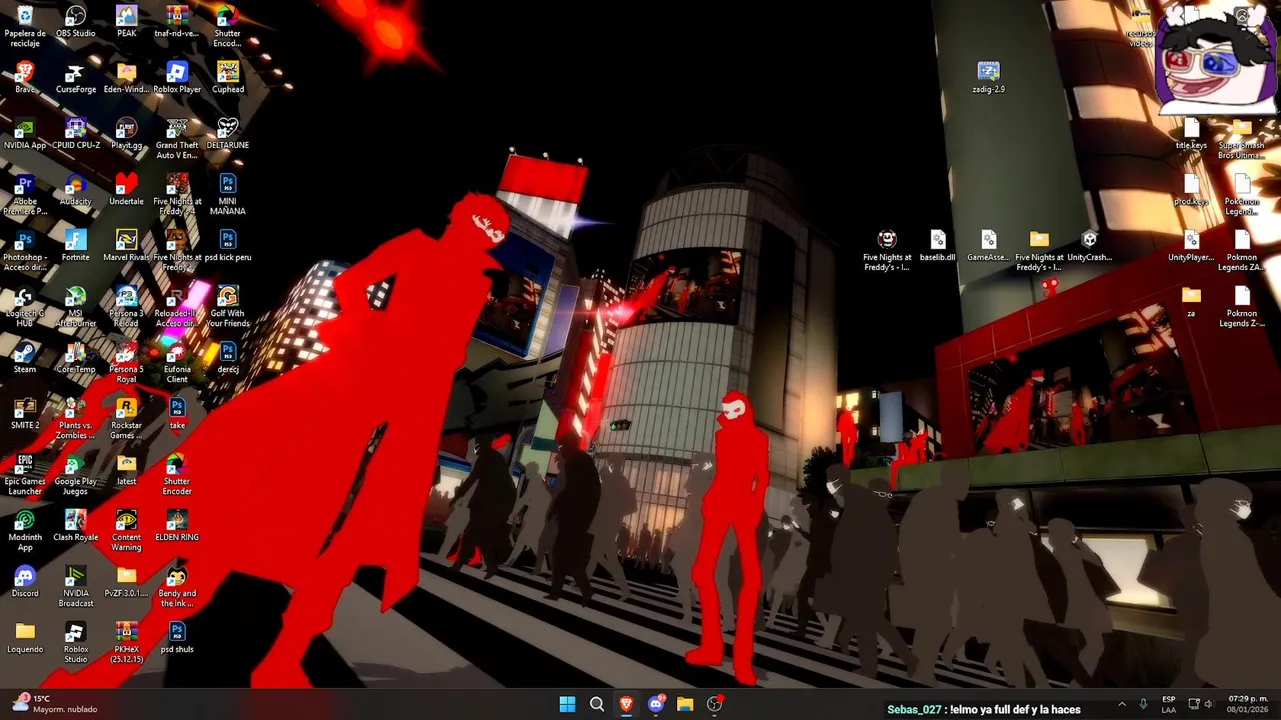Viewport: 1281px width, 720px height.
Task: Select the UnityCrash... file icon
Action: (x=1089, y=245)
